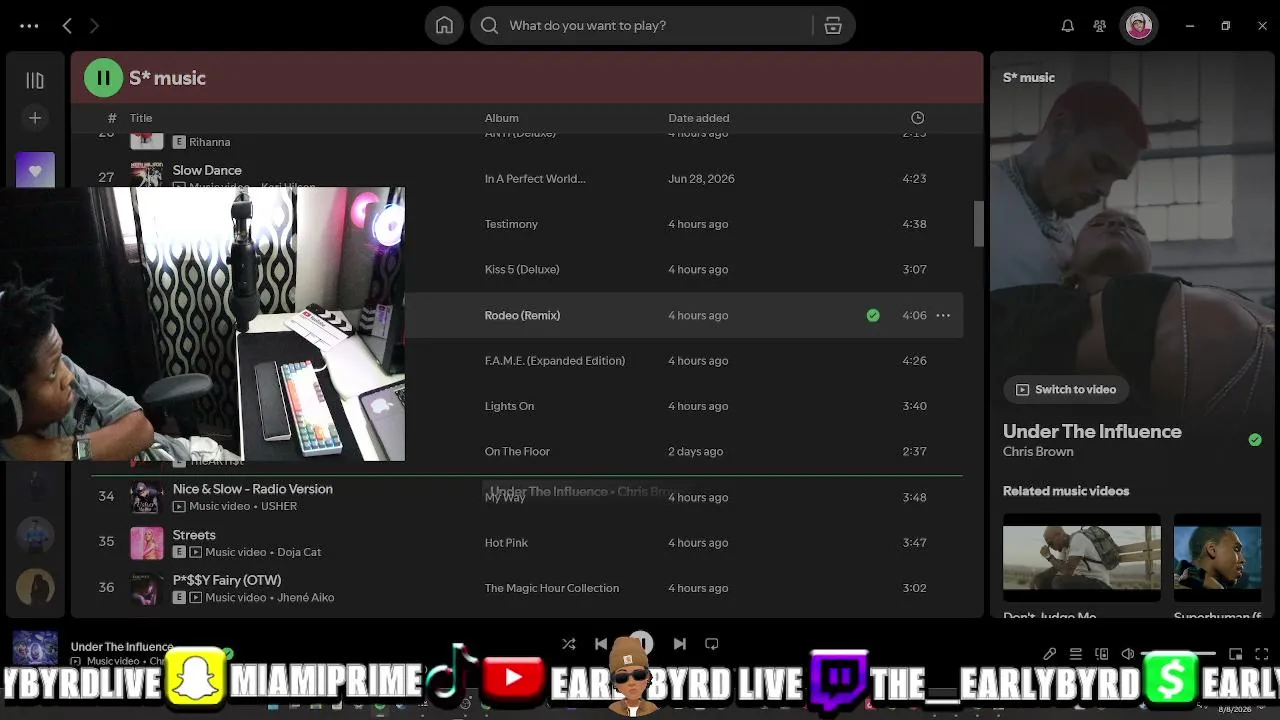The image size is (1280, 720).
Task: Sort tracks by duration clock icon
Action: pyautogui.click(x=918, y=118)
